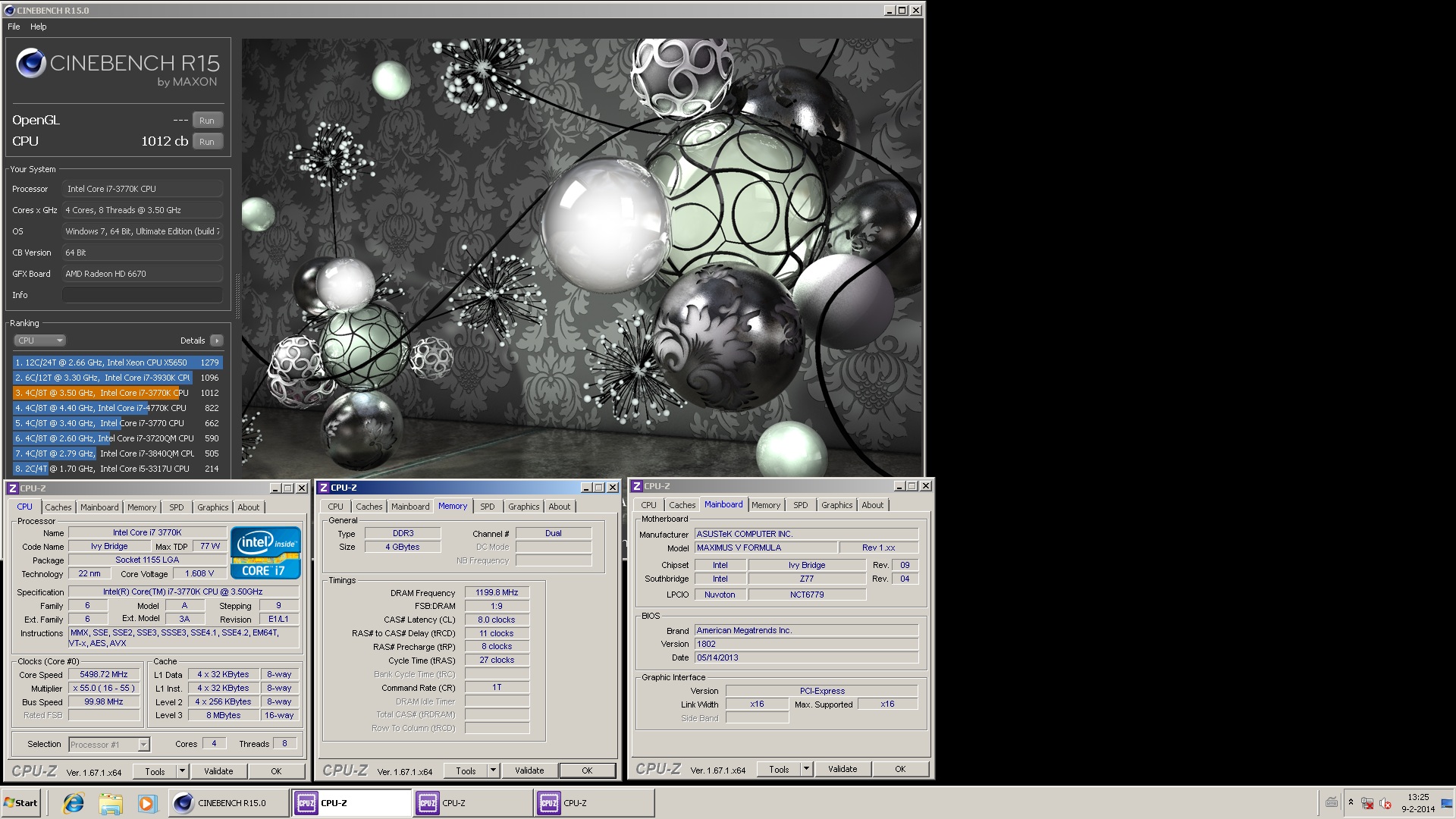Open SPD tab in right CPU-Z window

point(801,505)
